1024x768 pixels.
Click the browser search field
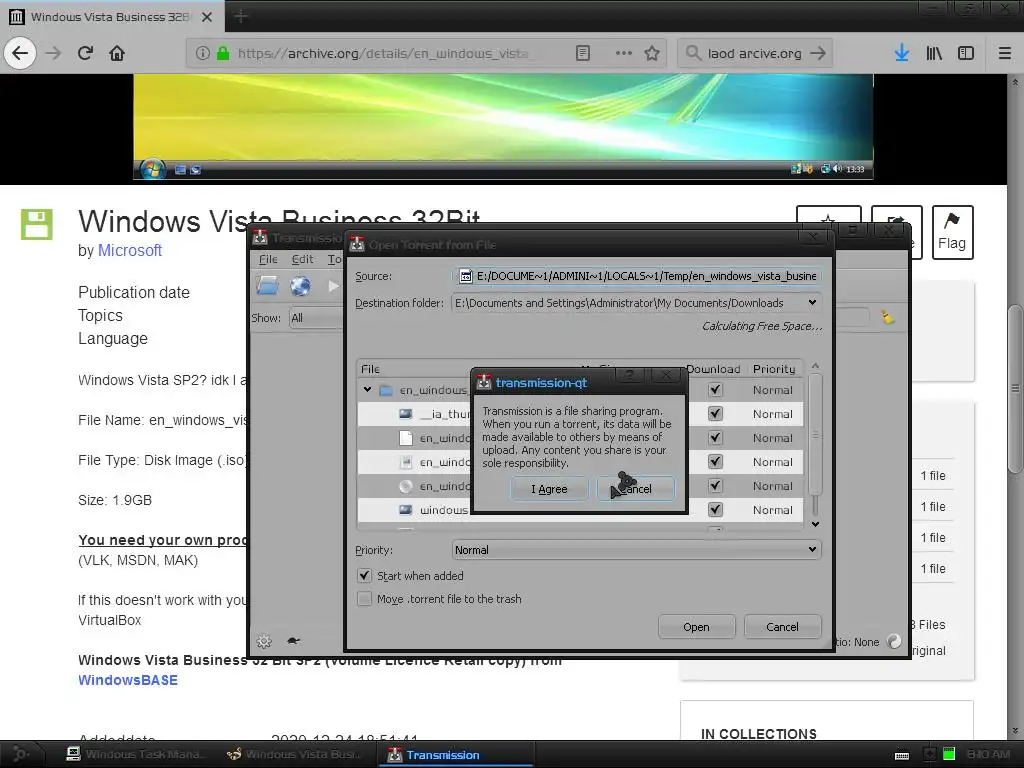point(754,53)
